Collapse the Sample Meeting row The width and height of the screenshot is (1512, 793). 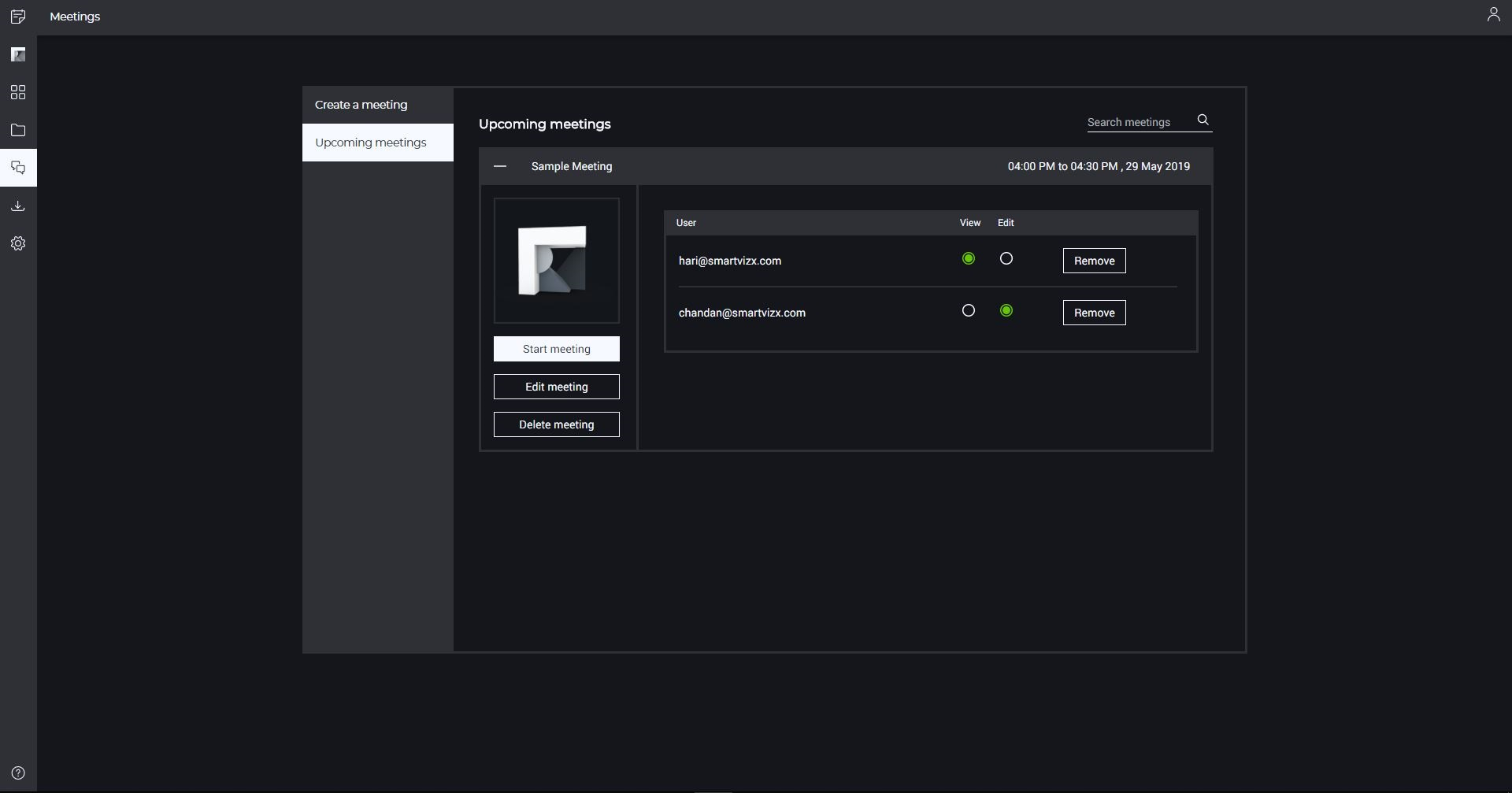pyautogui.click(x=500, y=166)
